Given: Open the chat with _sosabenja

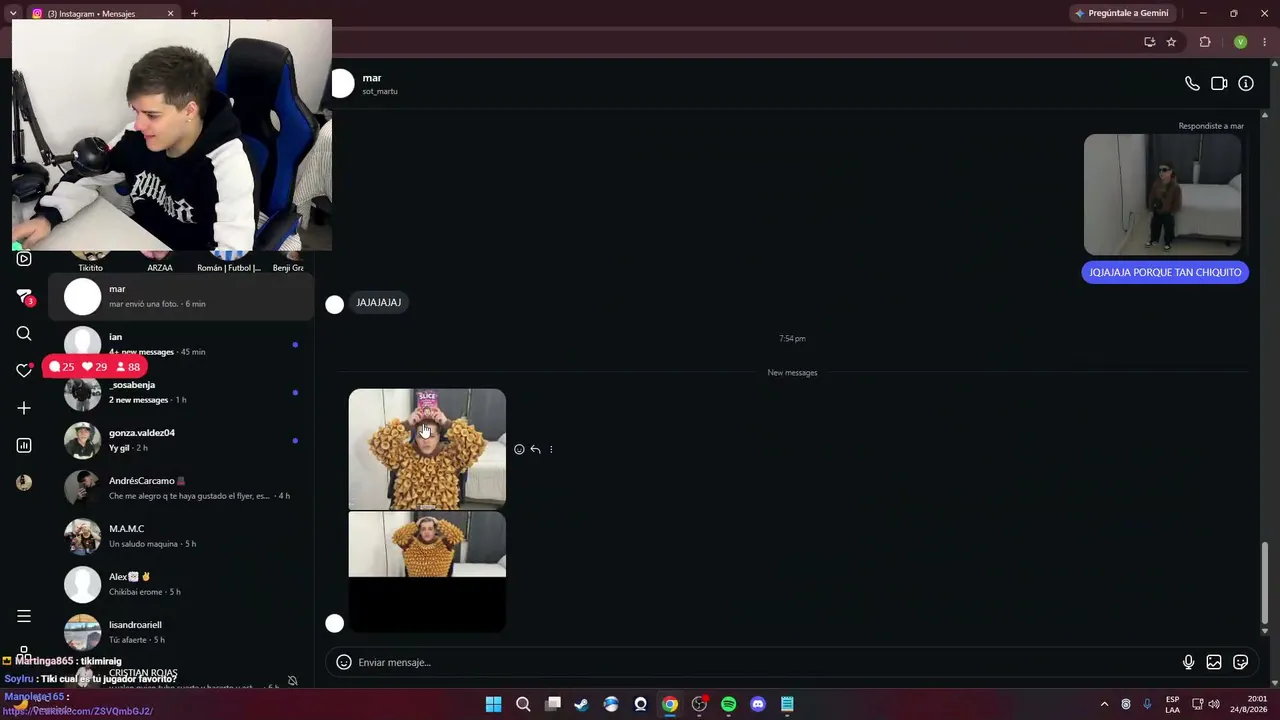Looking at the screenshot, I should pyautogui.click(x=181, y=392).
